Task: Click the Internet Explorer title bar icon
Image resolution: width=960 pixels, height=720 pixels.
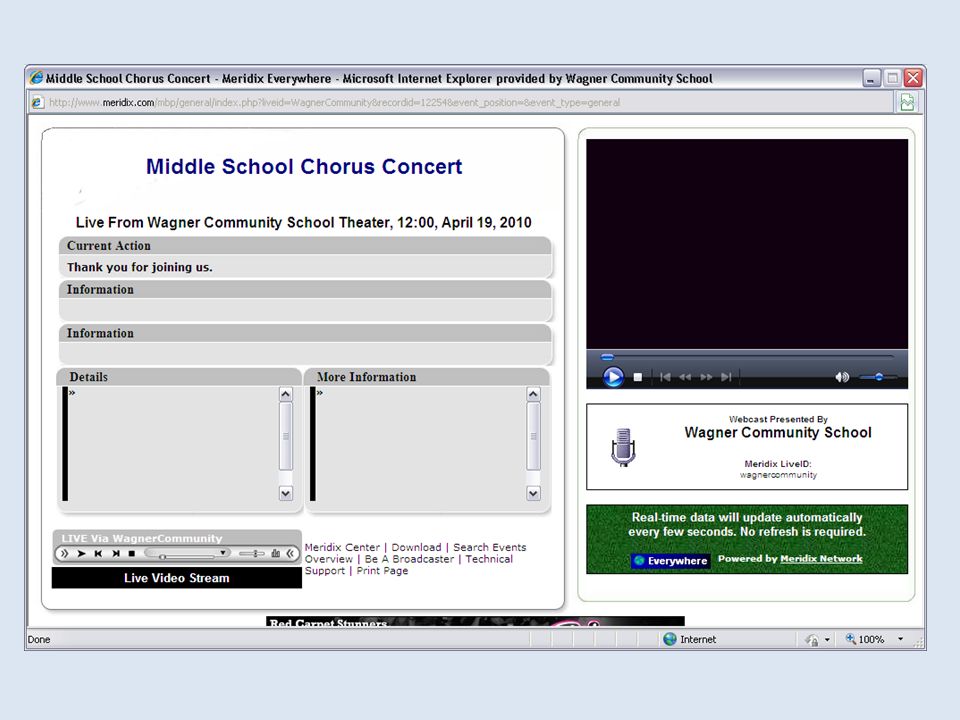Action: tap(36, 78)
